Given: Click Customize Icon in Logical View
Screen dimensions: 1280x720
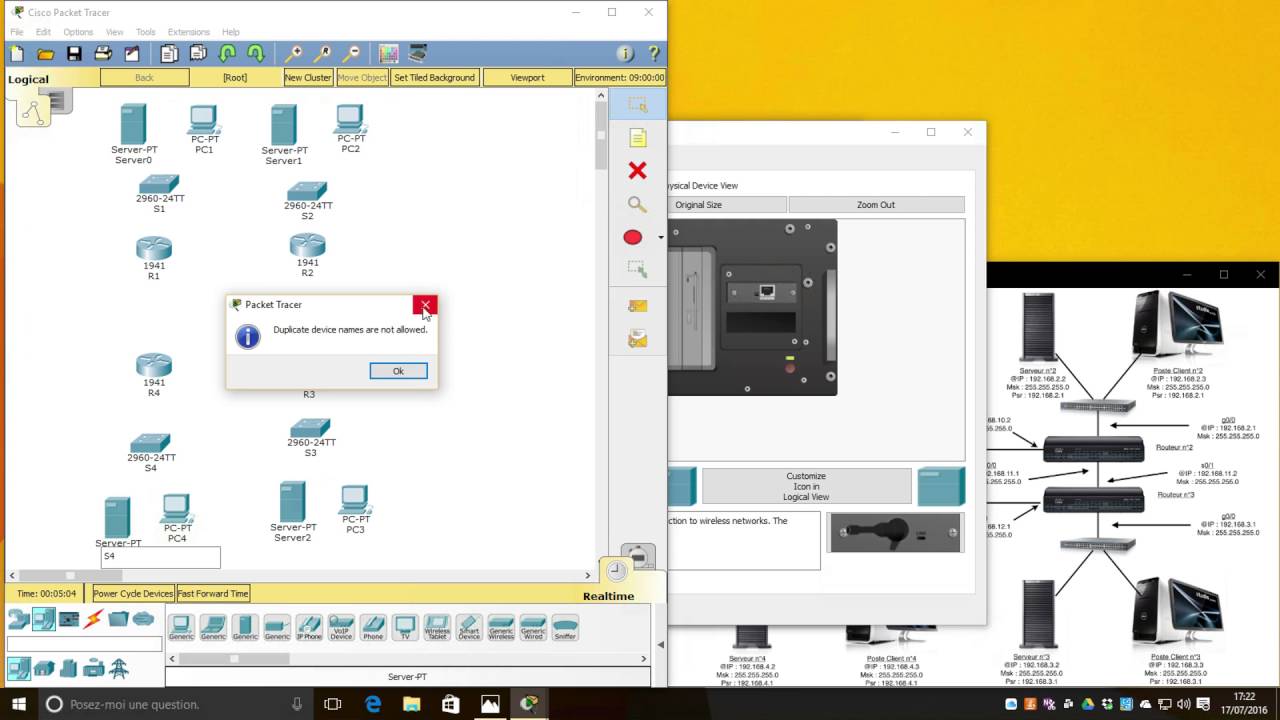Looking at the screenshot, I should [806, 487].
